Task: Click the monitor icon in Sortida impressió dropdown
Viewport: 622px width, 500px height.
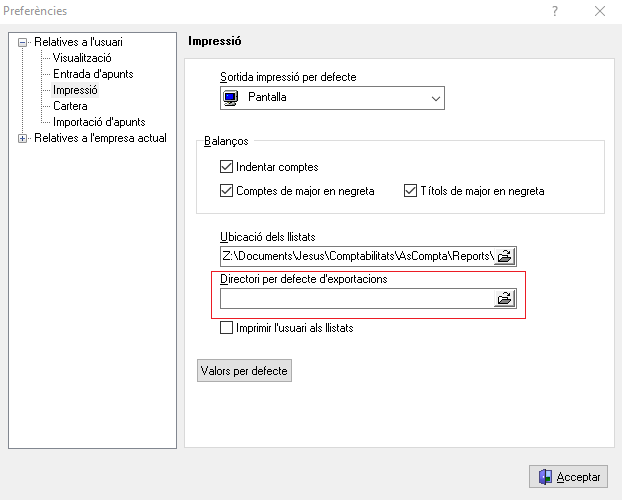Action: pos(231,98)
